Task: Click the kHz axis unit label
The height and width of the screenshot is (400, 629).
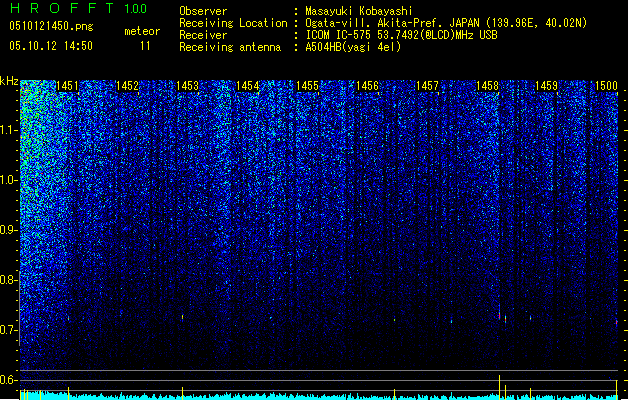Action: pos(9,81)
